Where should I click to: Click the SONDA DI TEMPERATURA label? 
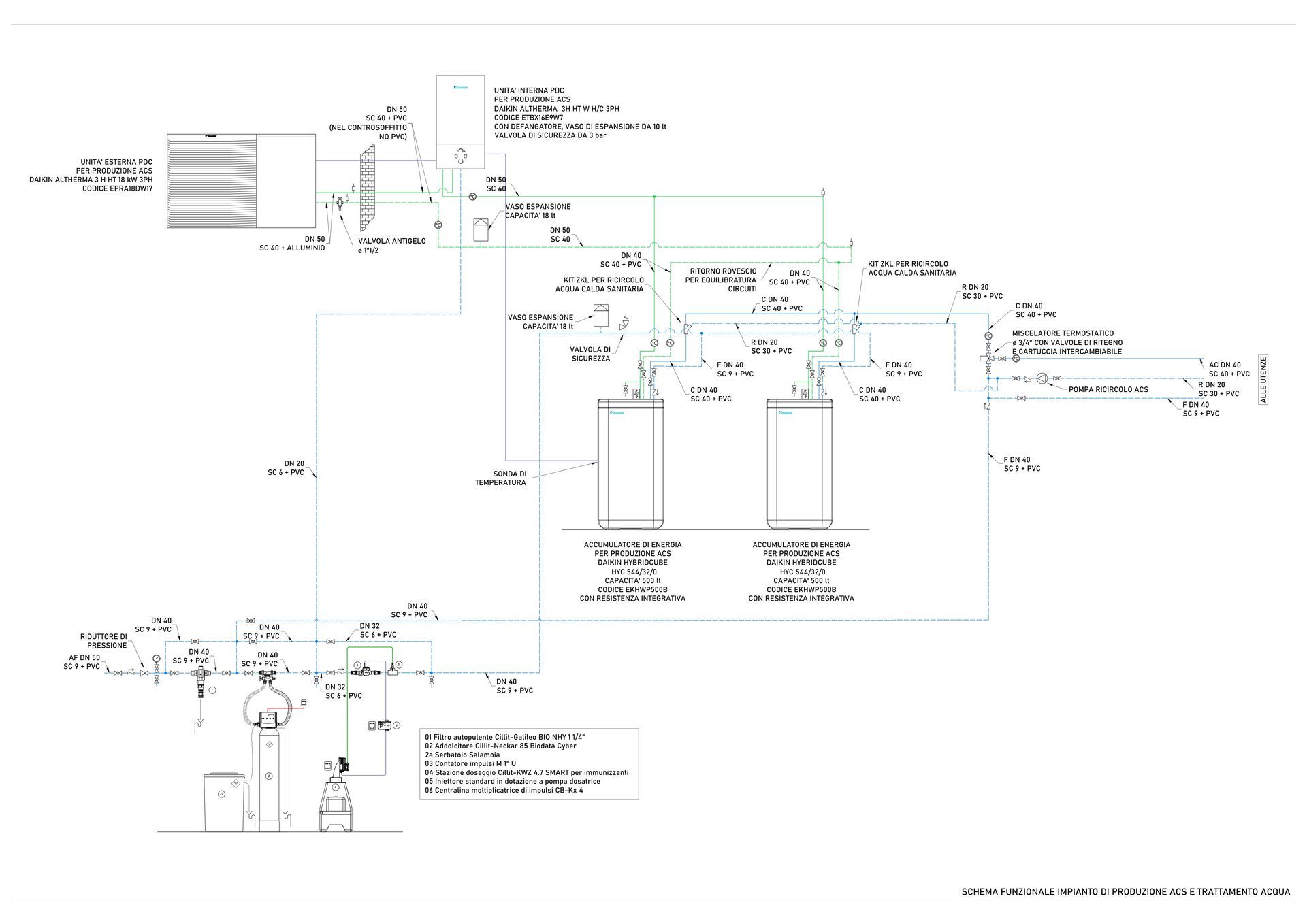(x=500, y=478)
